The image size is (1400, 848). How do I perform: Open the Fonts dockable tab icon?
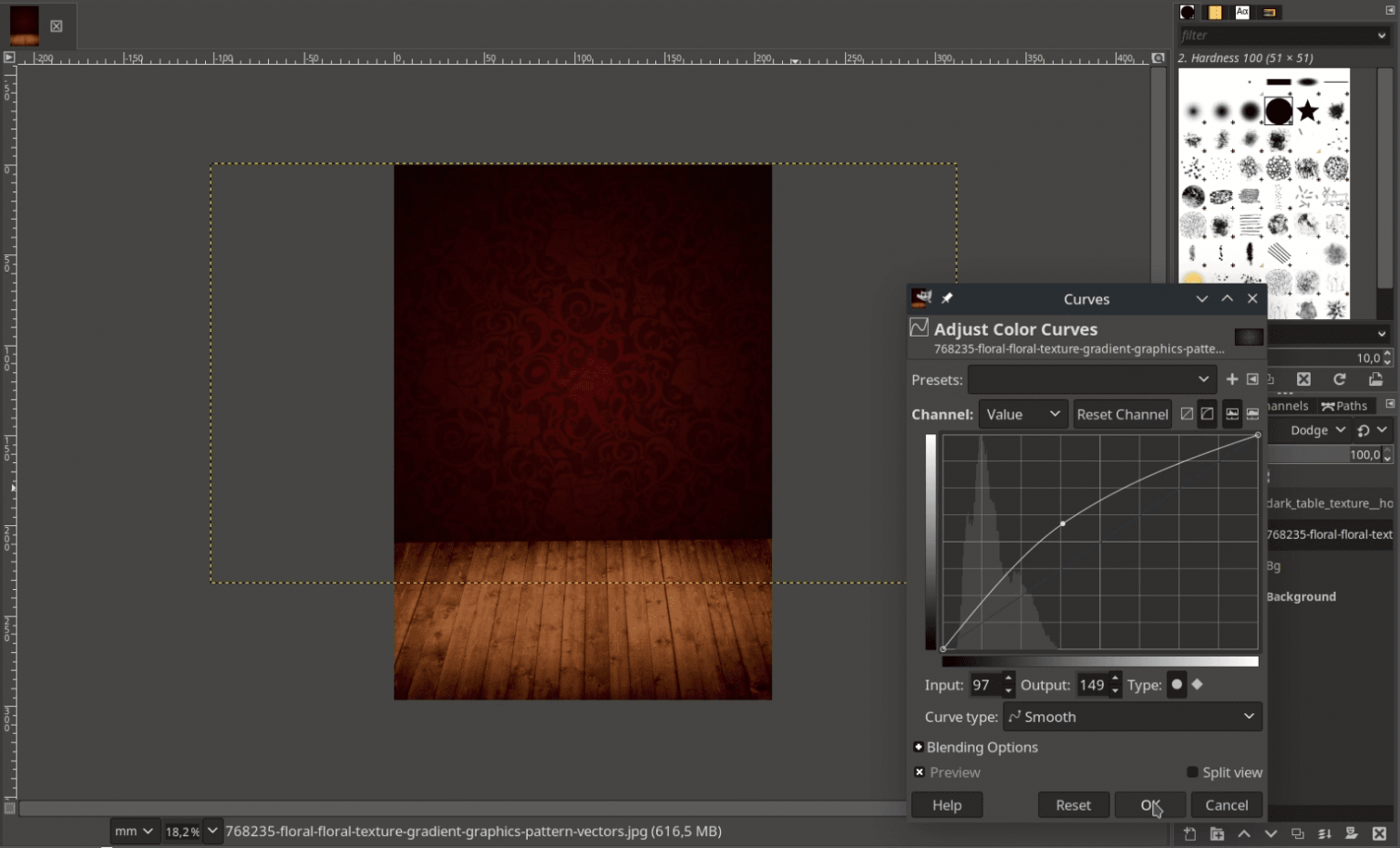click(x=1242, y=12)
